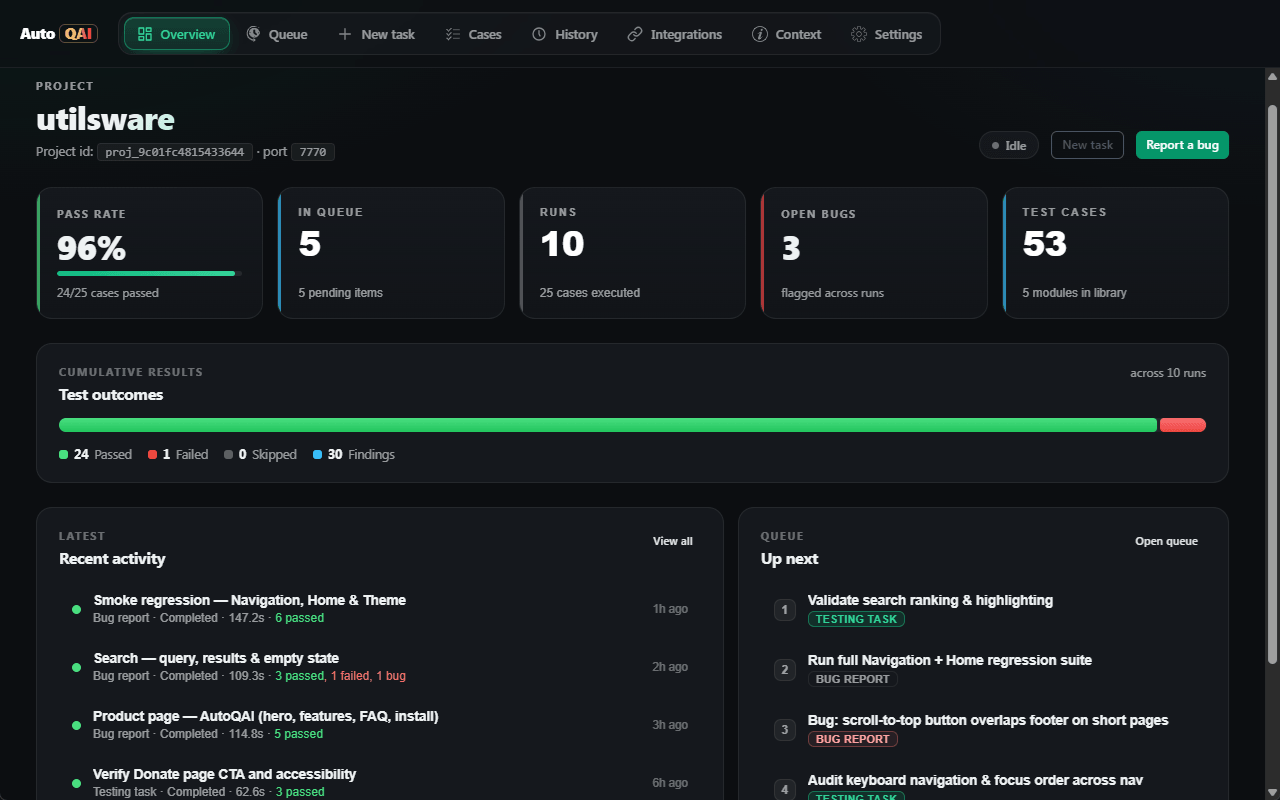The width and height of the screenshot is (1280, 800).
Task: Click the port 7770 chip
Action: 313,152
